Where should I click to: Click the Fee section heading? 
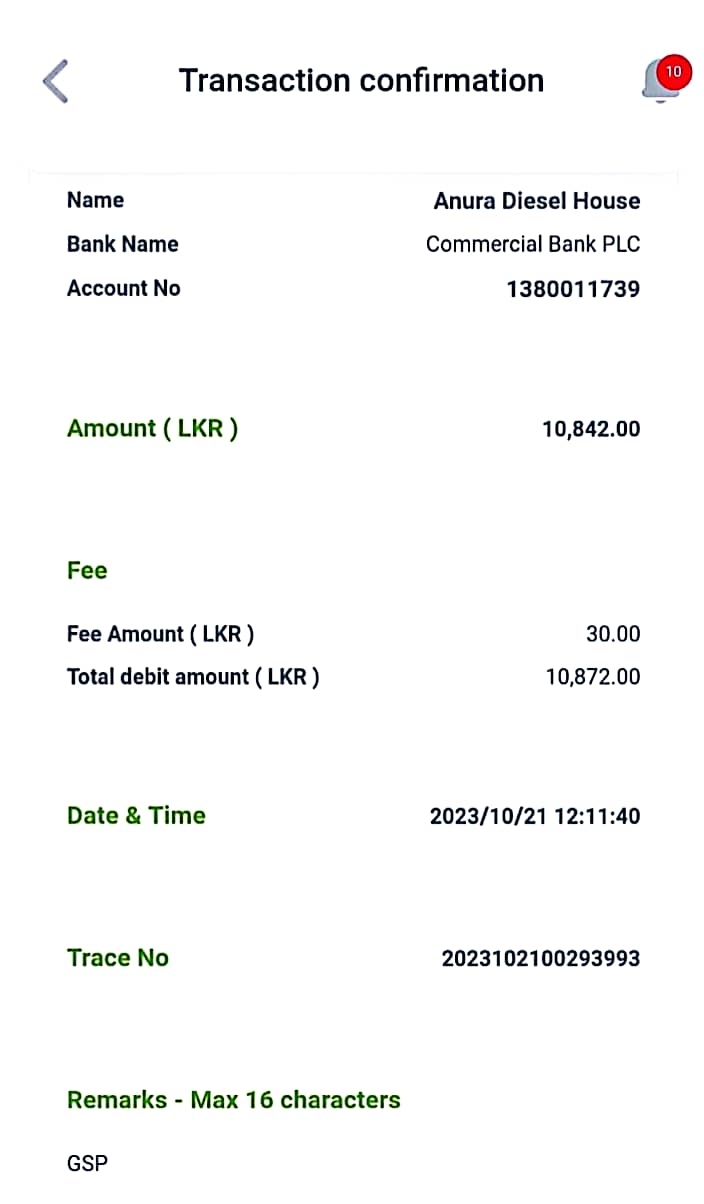tap(87, 570)
